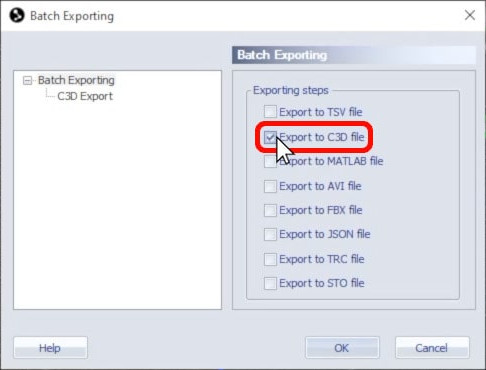Click the Batch Exporting title bar logo
This screenshot has width=486, height=370.
point(17,16)
